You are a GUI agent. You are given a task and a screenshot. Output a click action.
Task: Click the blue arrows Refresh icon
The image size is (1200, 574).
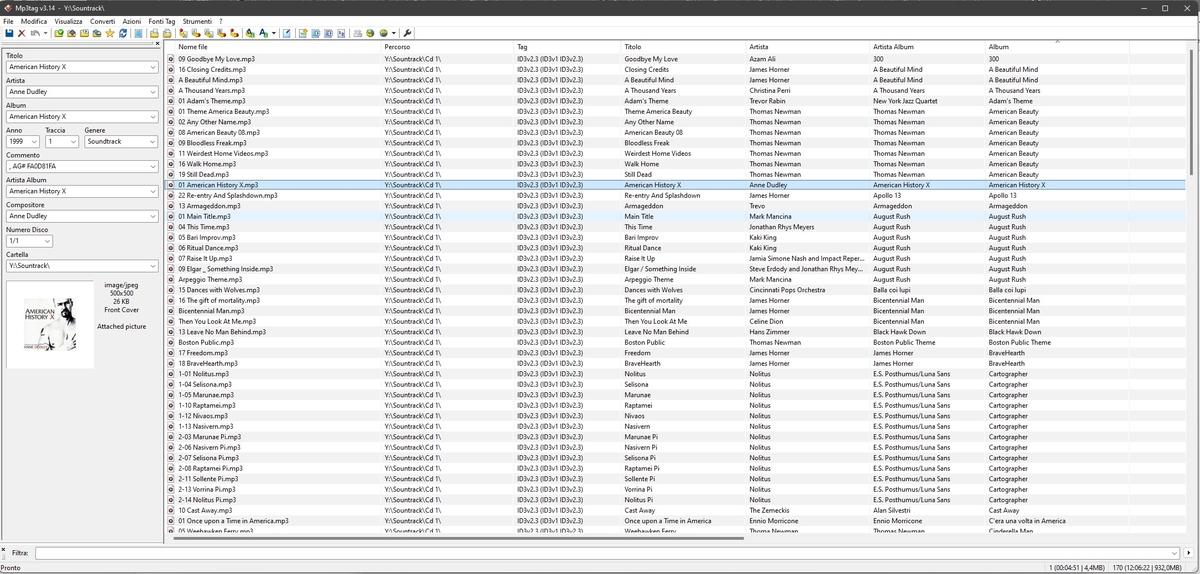point(123,33)
